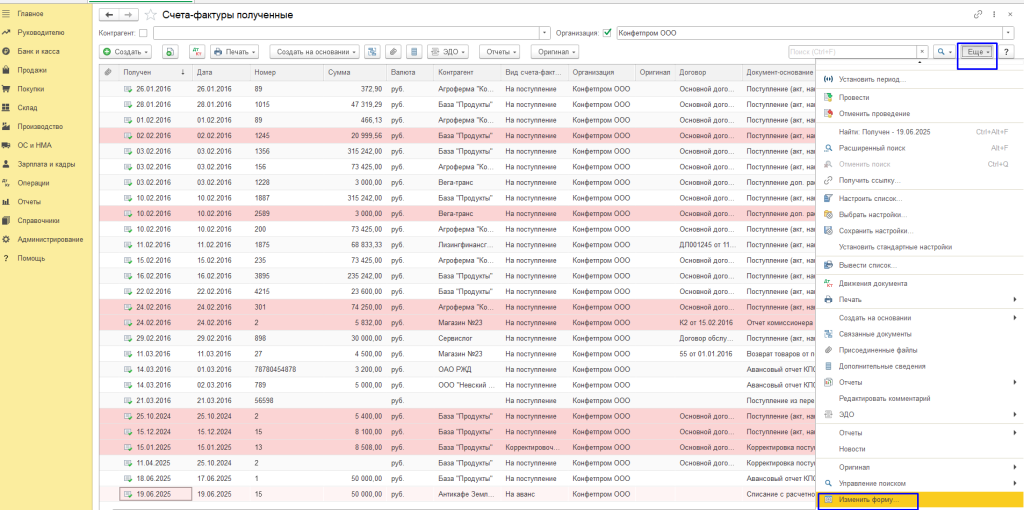Uncheck the Организация filter checkbox
The image size is (1024, 510).
tap(606, 33)
